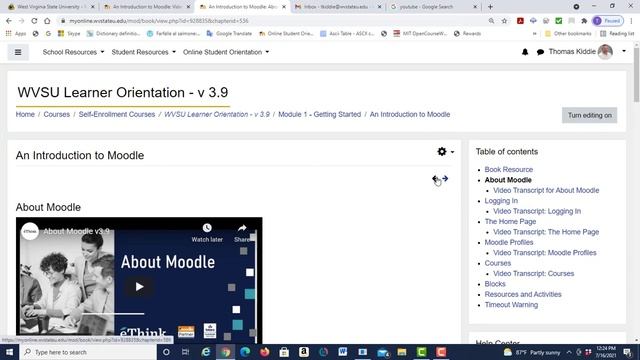Open the Windows notification center
Viewport: 640px width, 360px height.
coord(627,352)
